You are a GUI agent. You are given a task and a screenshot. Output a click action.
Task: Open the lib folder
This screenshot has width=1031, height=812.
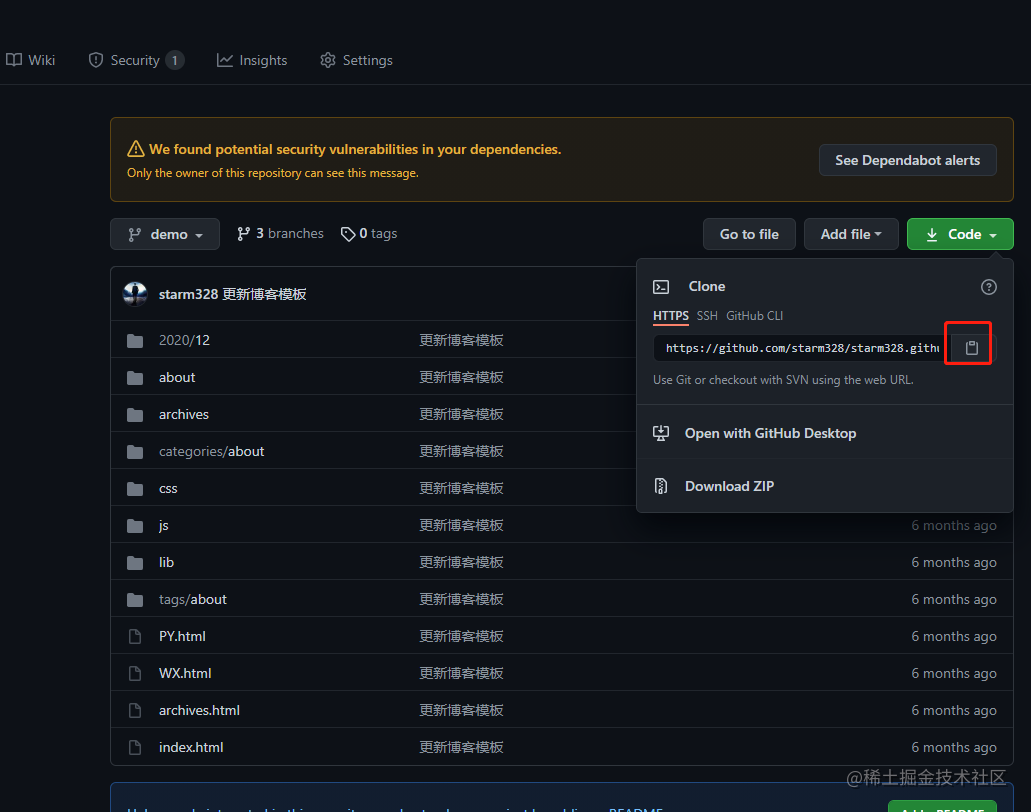(166, 562)
